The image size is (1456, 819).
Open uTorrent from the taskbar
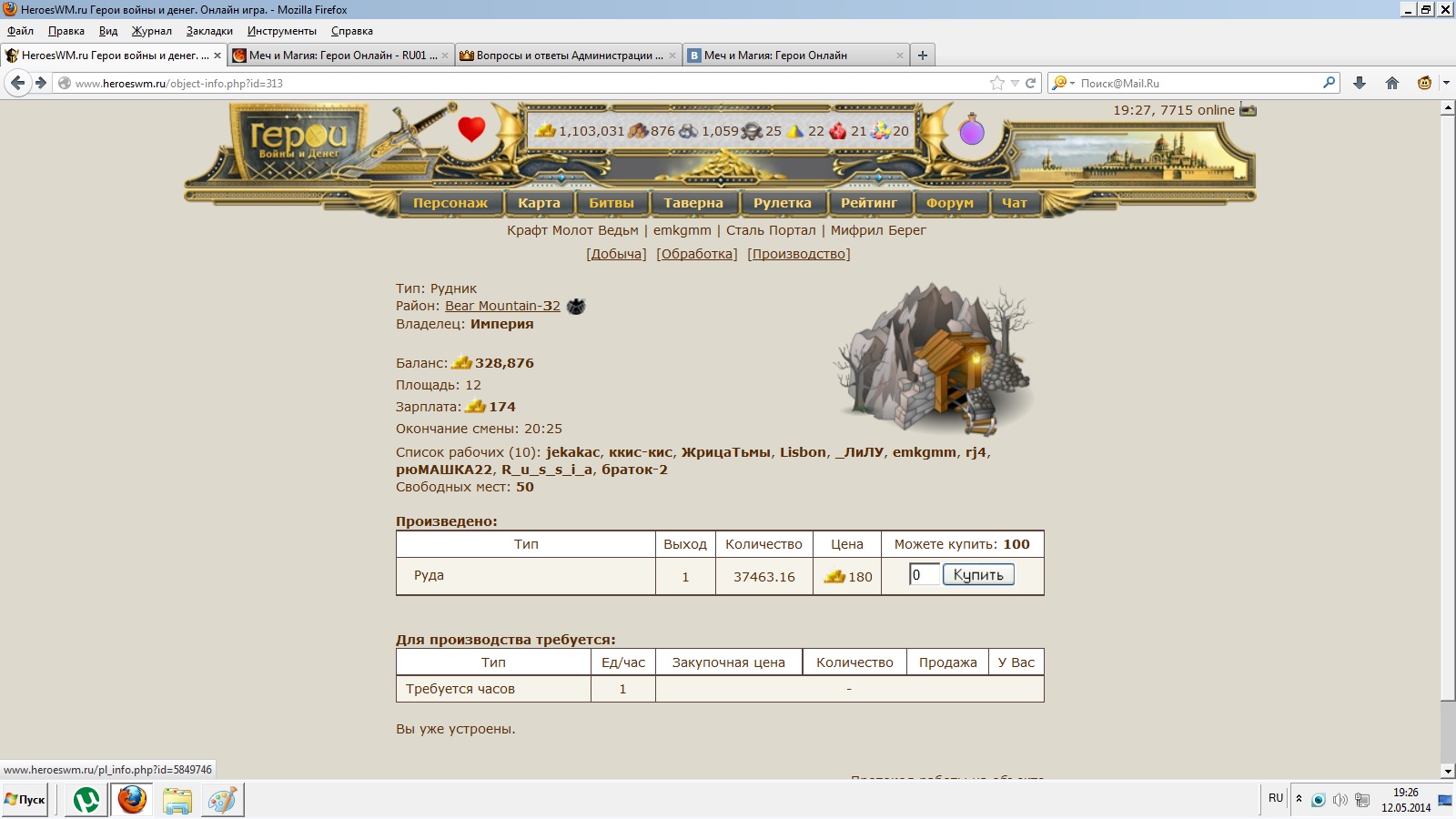[86, 800]
